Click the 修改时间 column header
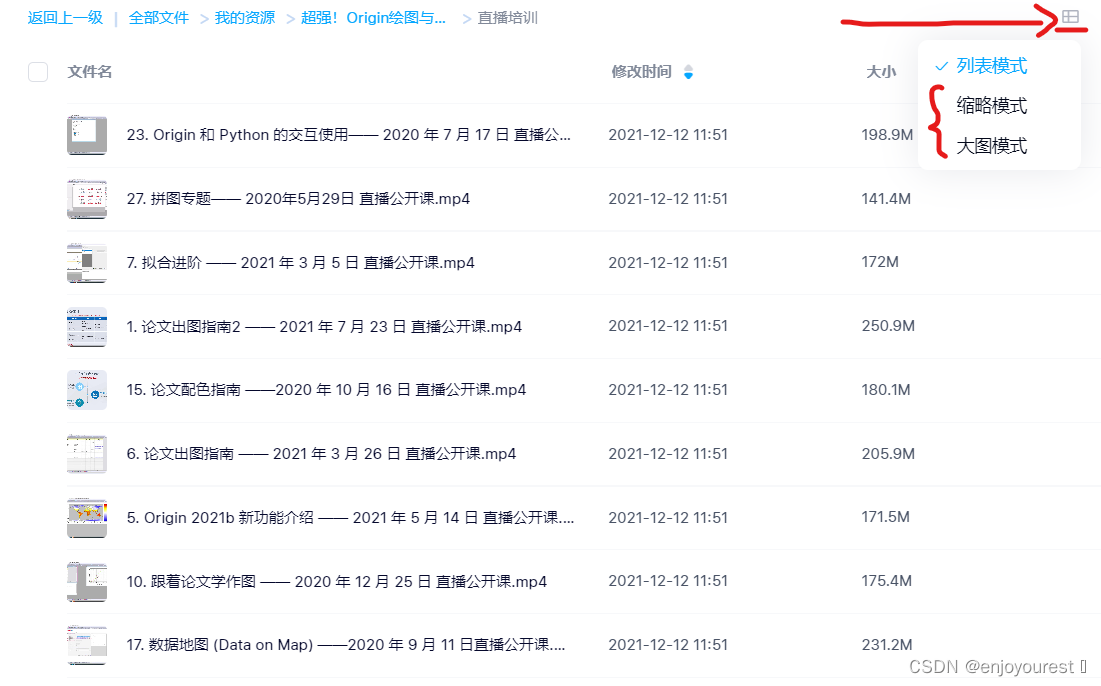This screenshot has height=686, width=1101. (641, 72)
